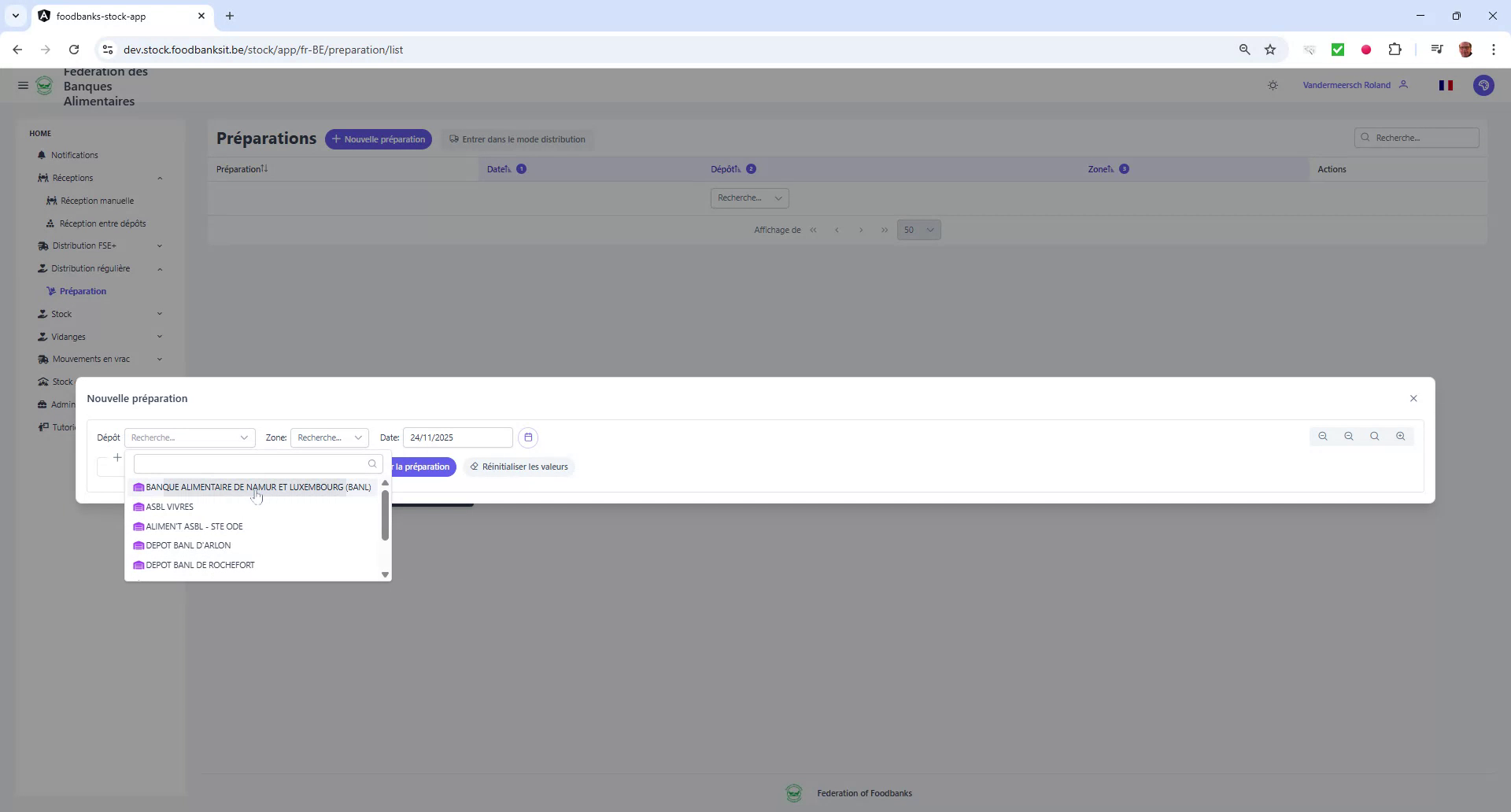Open the Zone Recherche dropdown

329,437
